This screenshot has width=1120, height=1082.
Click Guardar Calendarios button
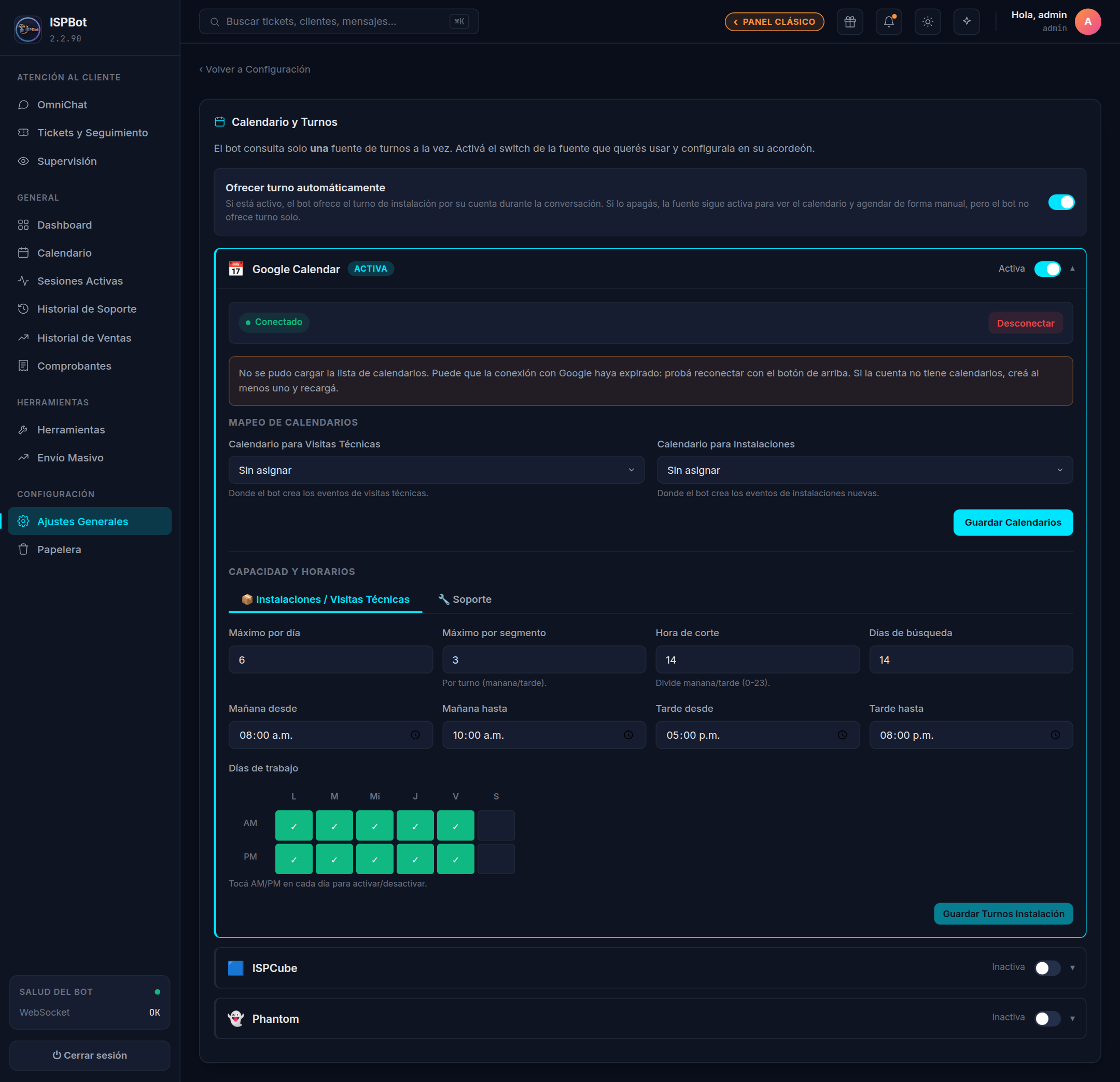(x=1013, y=522)
